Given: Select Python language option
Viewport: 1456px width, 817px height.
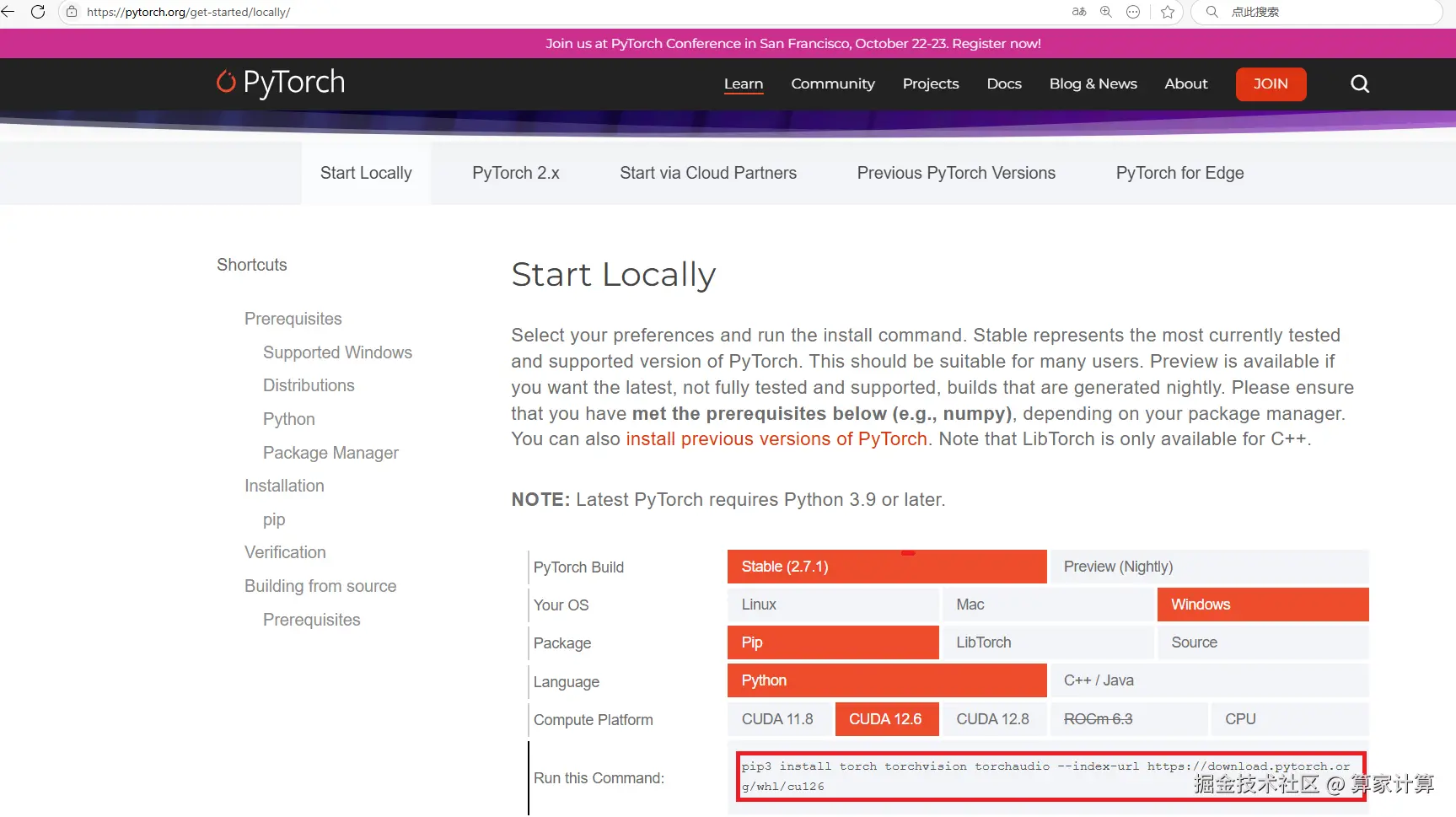Looking at the screenshot, I should (x=887, y=680).
